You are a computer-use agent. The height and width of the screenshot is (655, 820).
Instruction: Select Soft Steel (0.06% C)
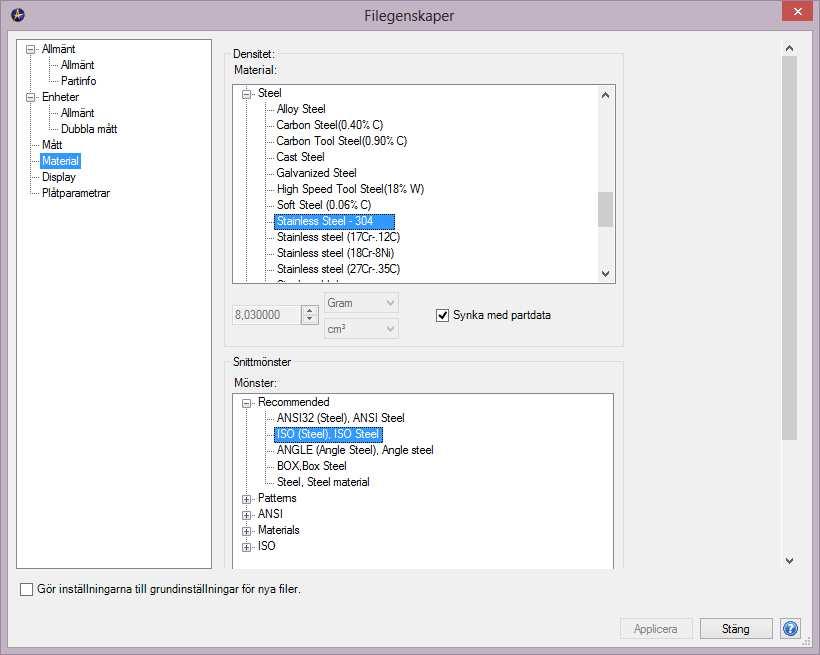[x=324, y=205]
